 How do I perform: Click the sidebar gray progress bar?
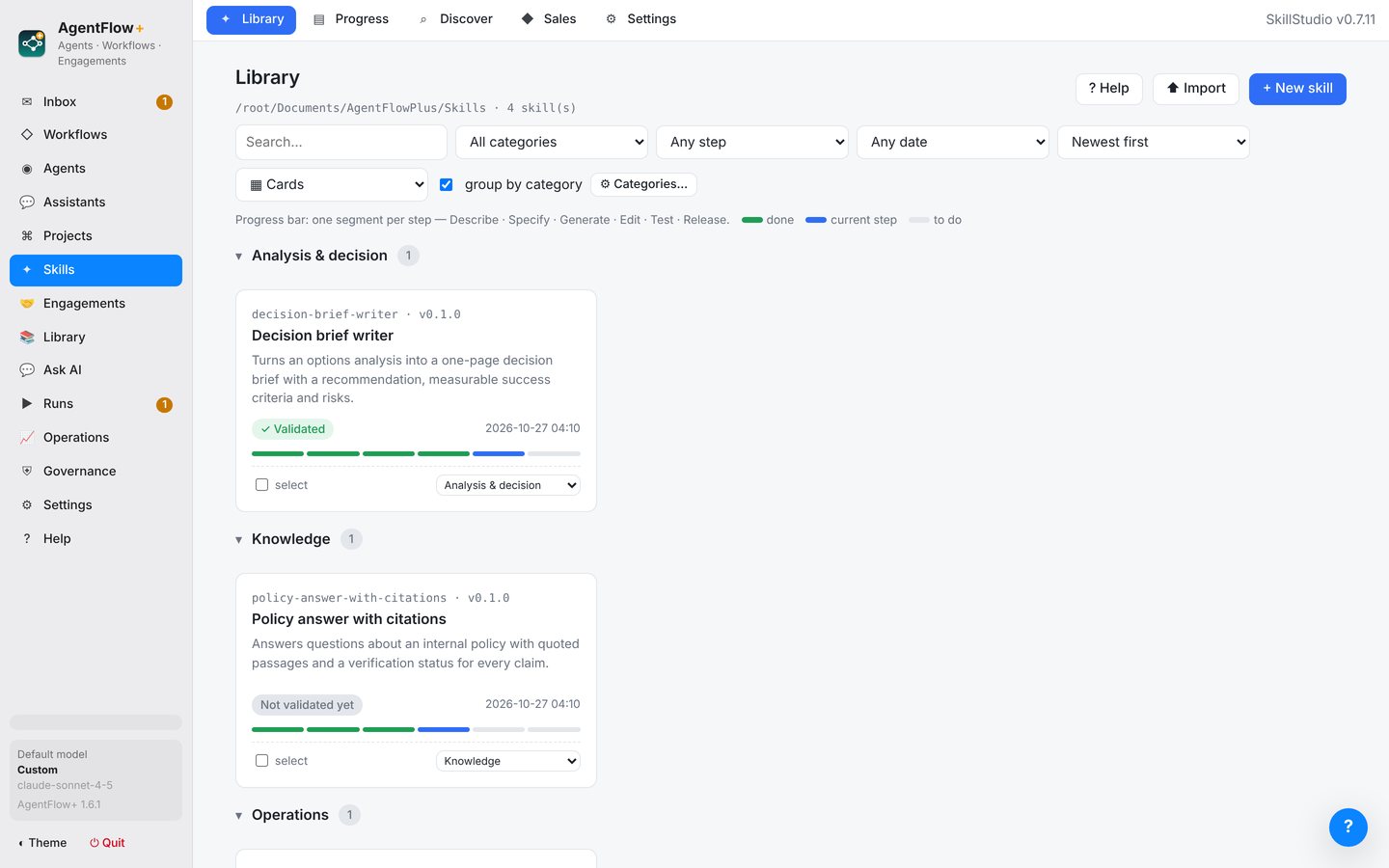(x=95, y=722)
